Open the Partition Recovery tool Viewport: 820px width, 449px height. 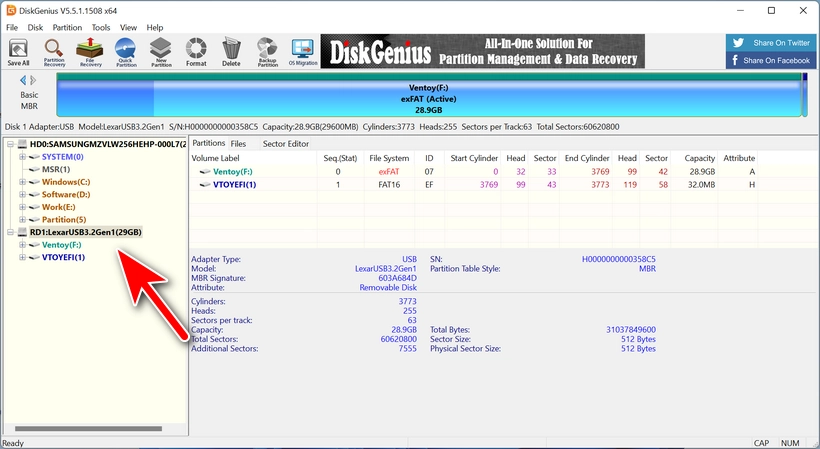click(54, 52)
